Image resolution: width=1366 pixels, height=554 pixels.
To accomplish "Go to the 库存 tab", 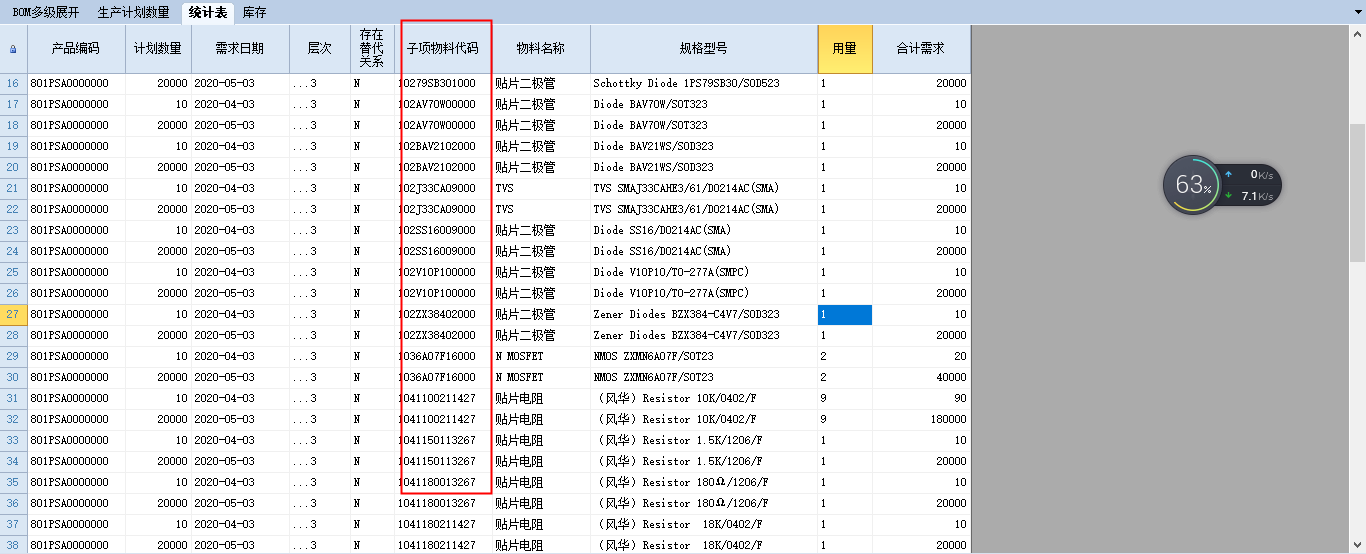I will 255,13.
